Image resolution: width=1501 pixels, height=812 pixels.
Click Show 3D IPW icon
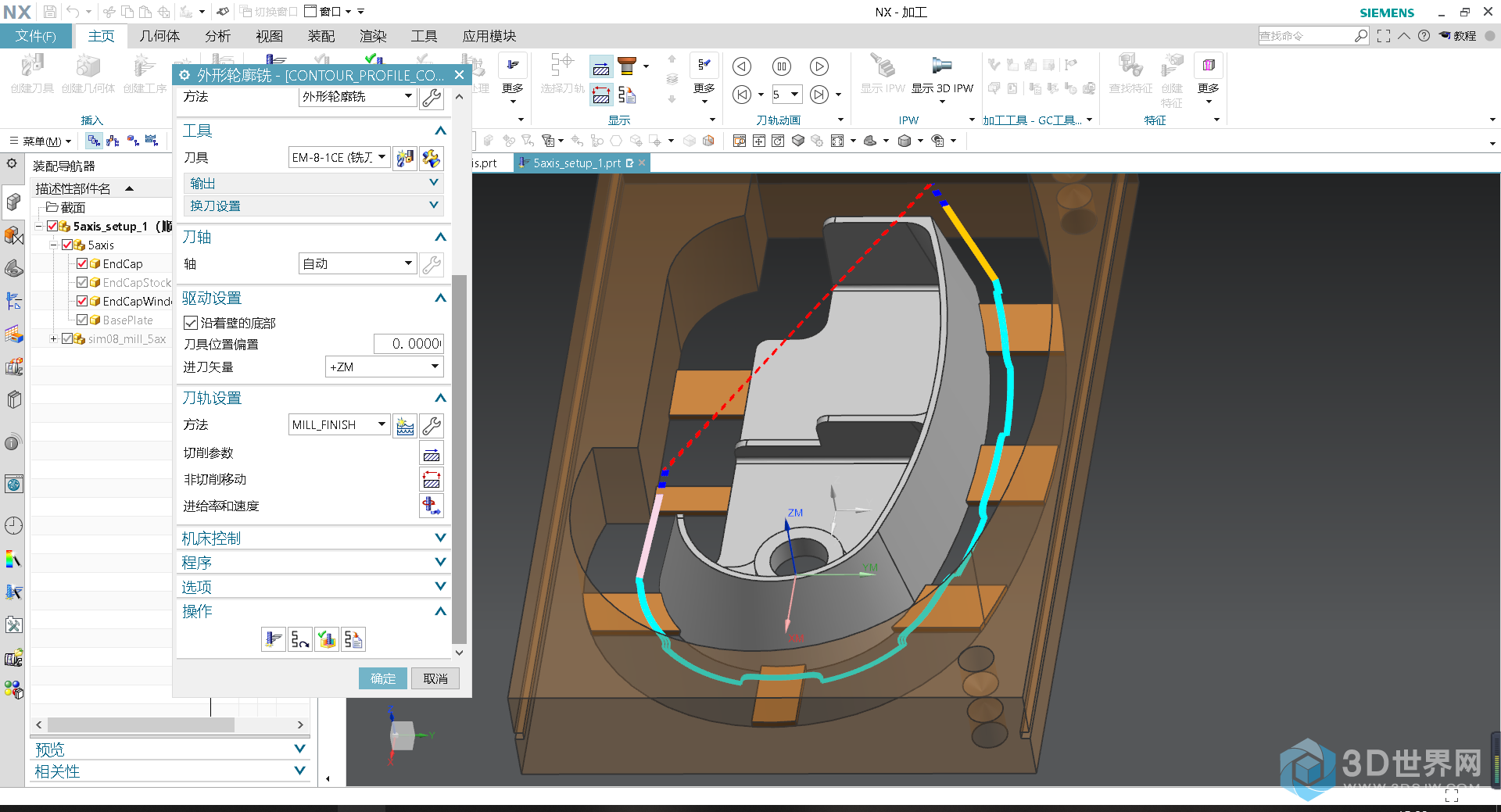(x=942, y=66)
